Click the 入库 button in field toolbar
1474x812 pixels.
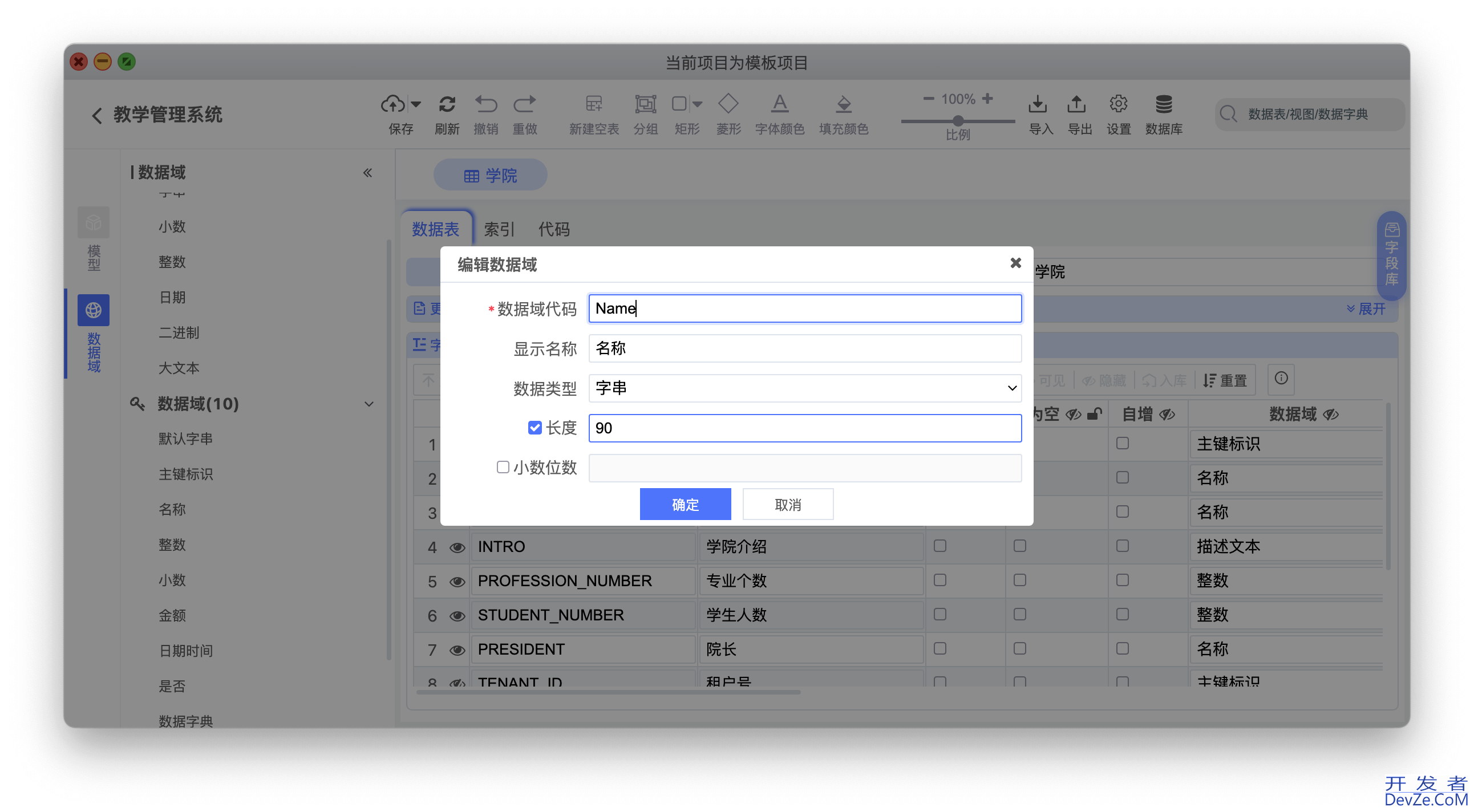click(1163, 380)
